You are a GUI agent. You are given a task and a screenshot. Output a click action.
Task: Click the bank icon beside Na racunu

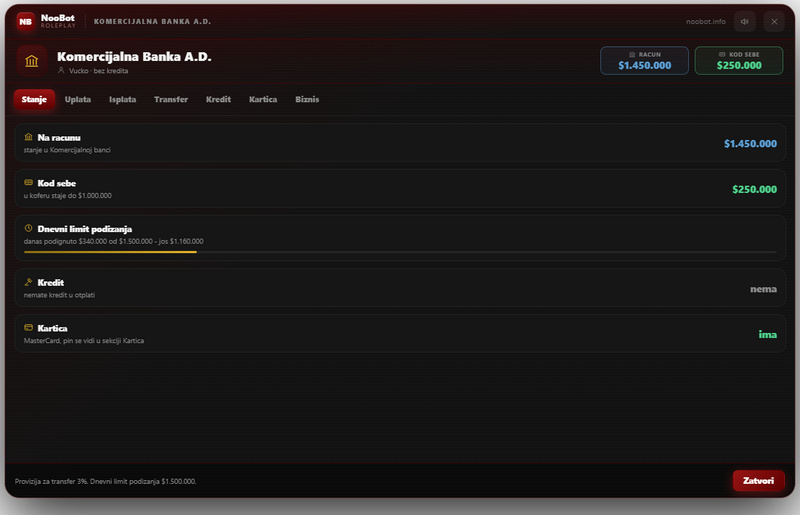29,137
